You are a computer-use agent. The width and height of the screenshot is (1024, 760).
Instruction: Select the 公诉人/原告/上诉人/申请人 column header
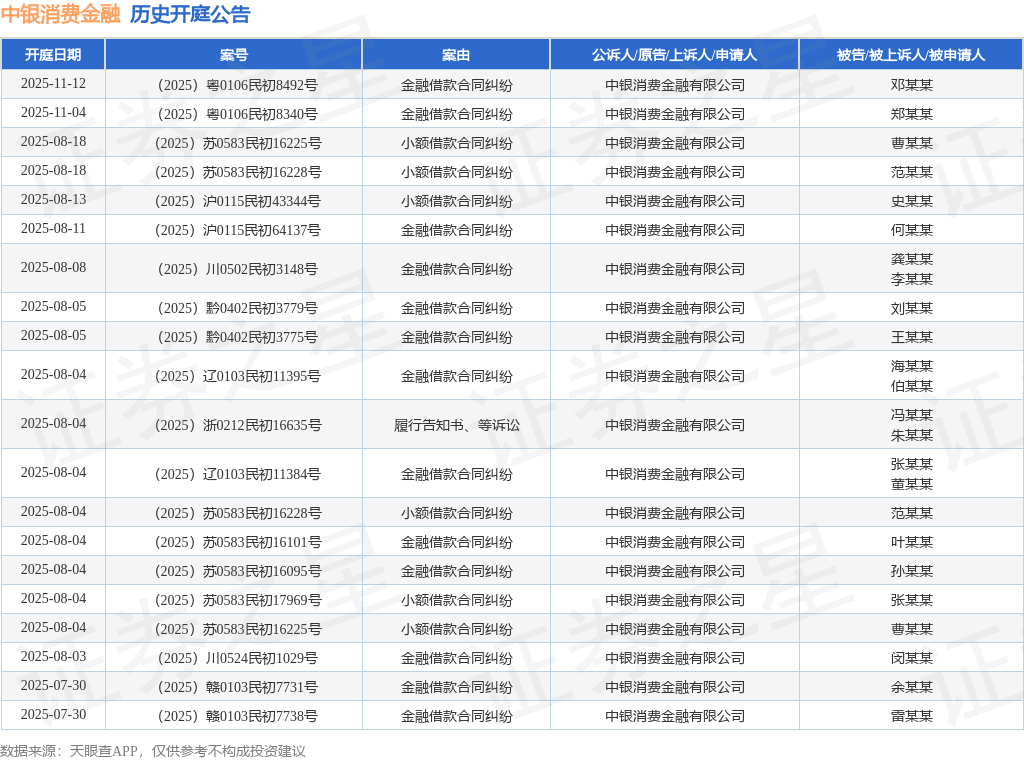(x=675, y=55)
